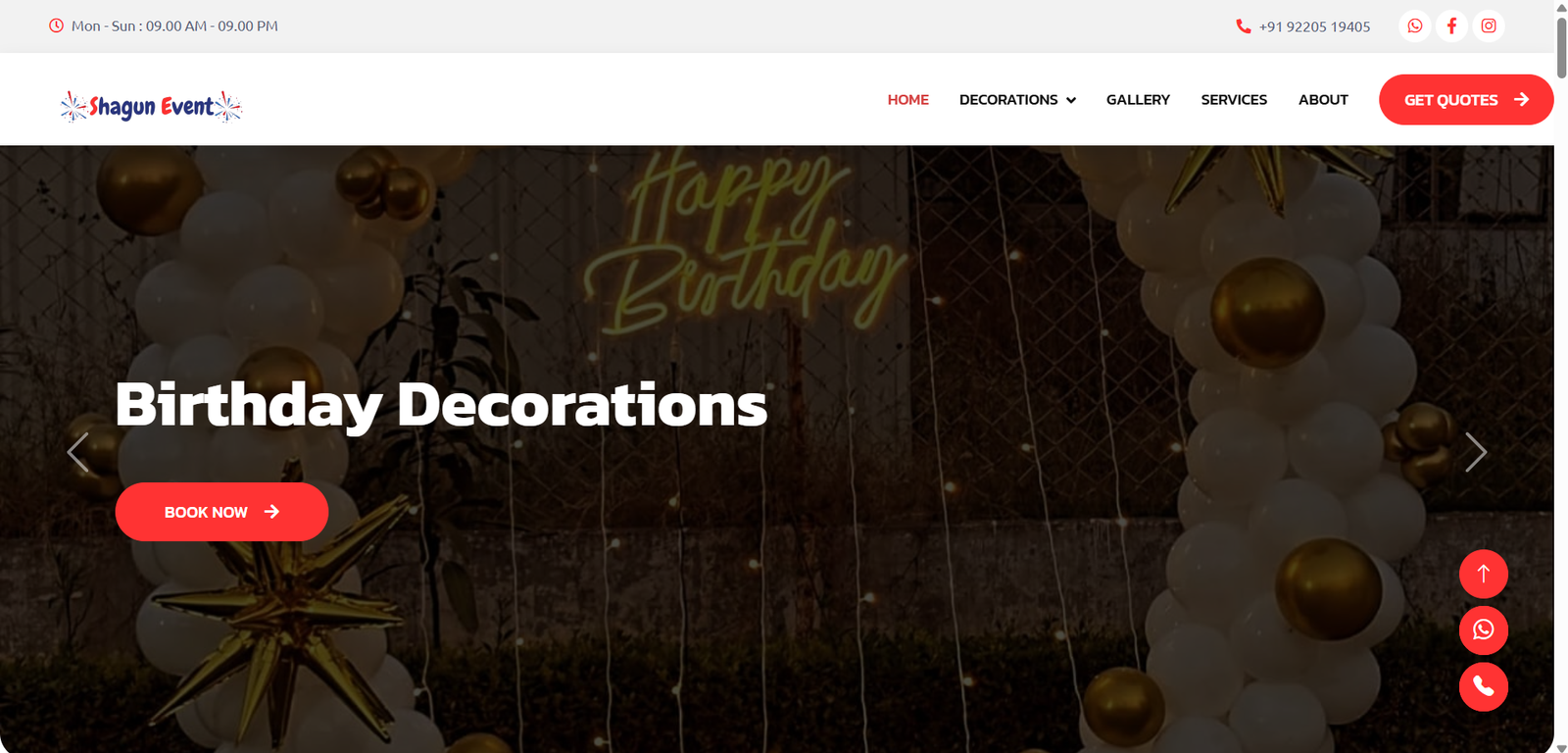Open the About page
The height and width of the screenshot is (753, 1568).
pos(1323,100)
